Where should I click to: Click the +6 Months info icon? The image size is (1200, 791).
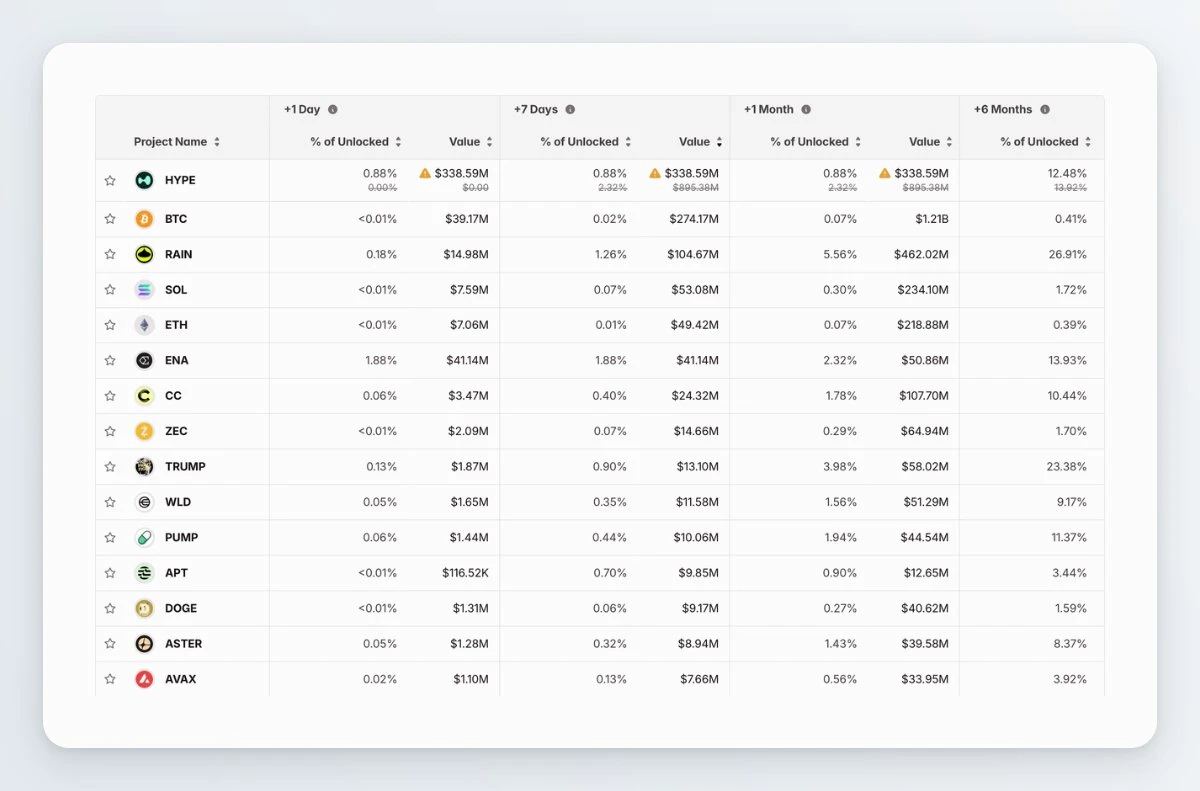tap(1045, 110)
